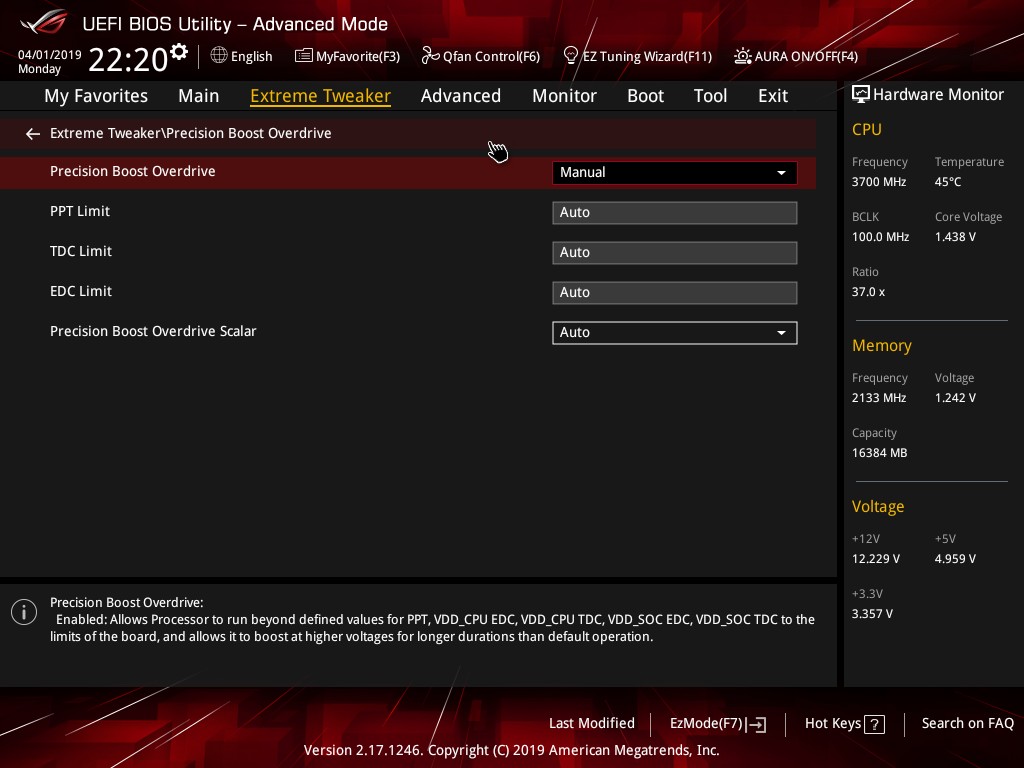This screenshot has height=768, width=1024.
Task: Select EDC Limit label
Action: pyautogui.click(x=81, y=291)
